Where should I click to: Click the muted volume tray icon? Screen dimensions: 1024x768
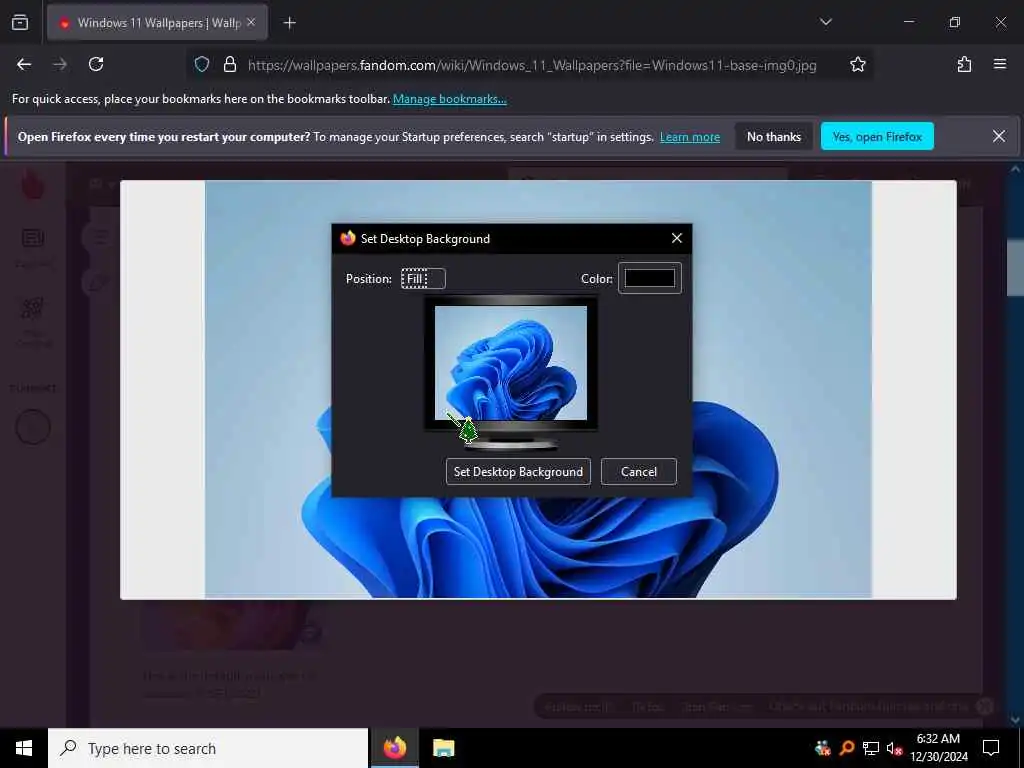click(x=894, y=748)
